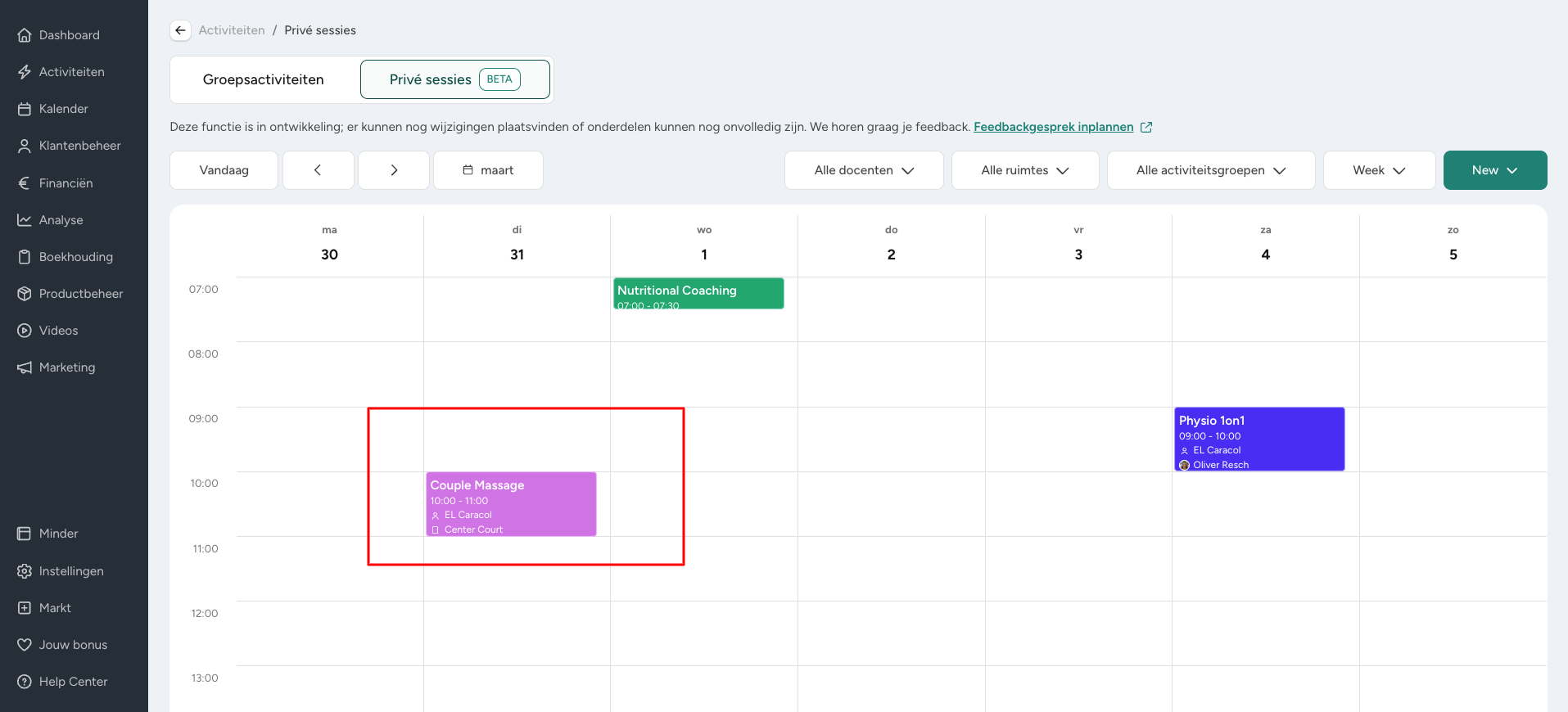Open Videos via the play icon
Screen dimensions: 1568x712
[x=25, y=331]
